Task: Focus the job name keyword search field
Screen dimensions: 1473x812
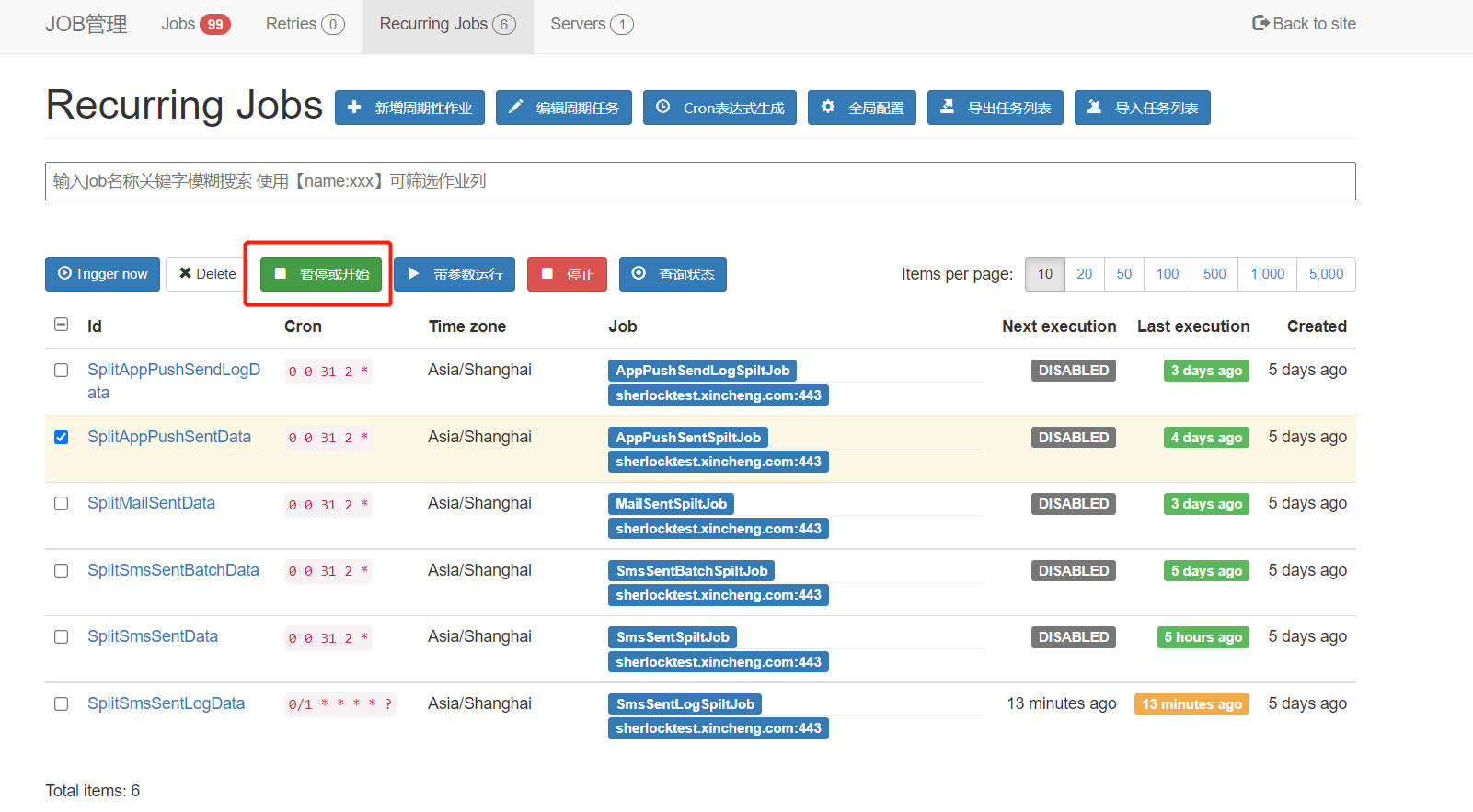Action: 699,181
